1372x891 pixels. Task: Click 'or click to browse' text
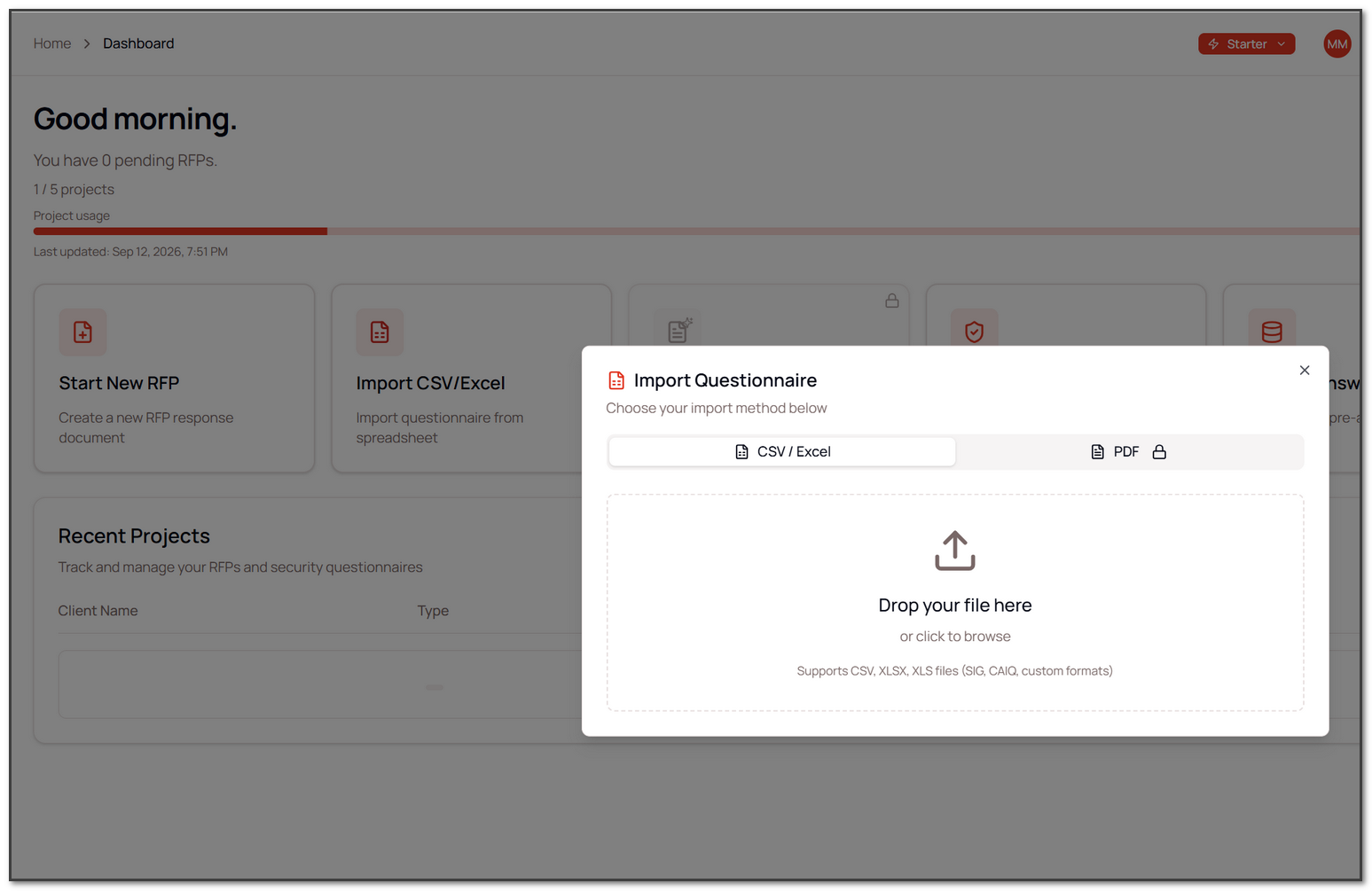tap(955, 637)
